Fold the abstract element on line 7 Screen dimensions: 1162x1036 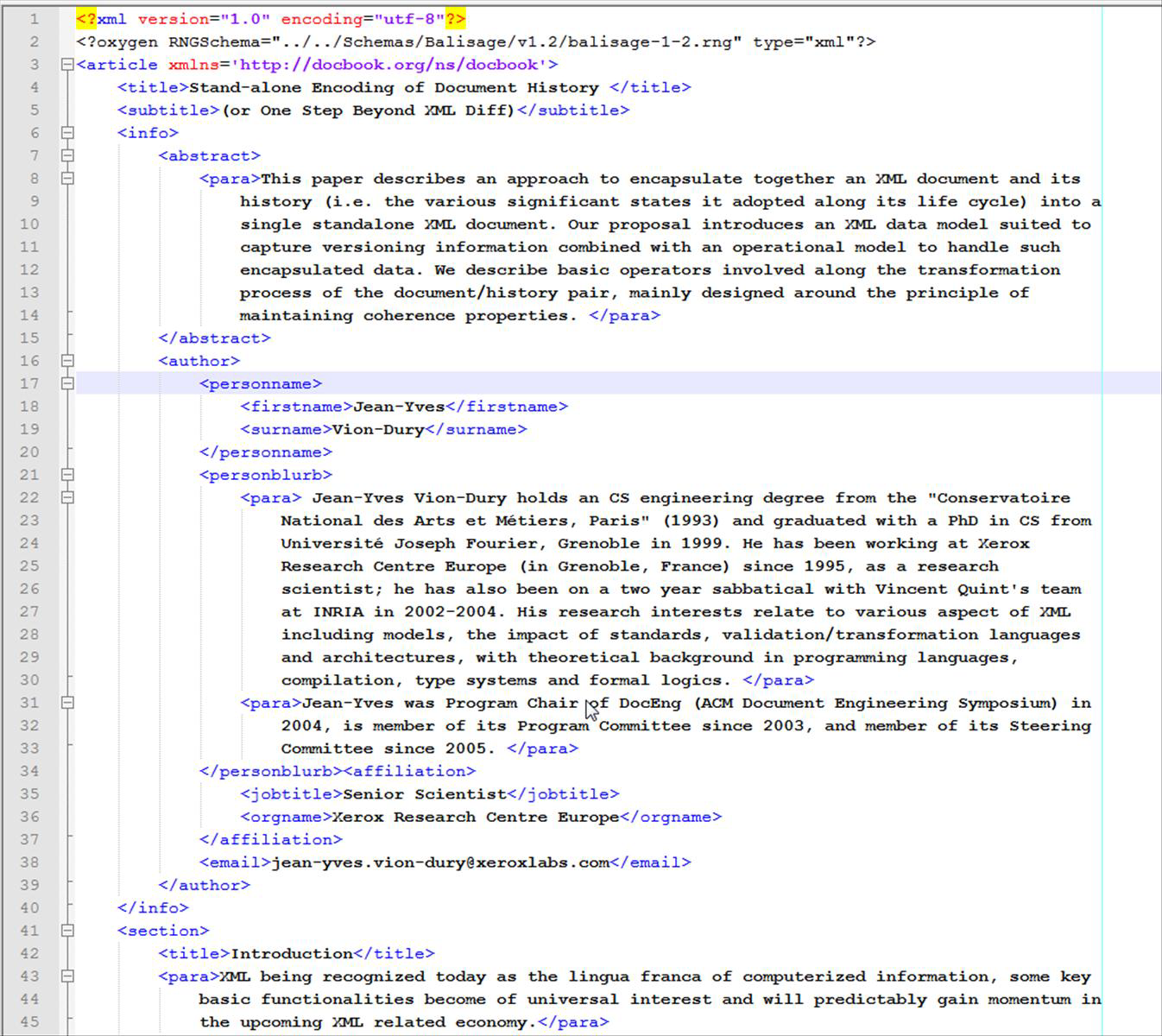coord(67,155)
